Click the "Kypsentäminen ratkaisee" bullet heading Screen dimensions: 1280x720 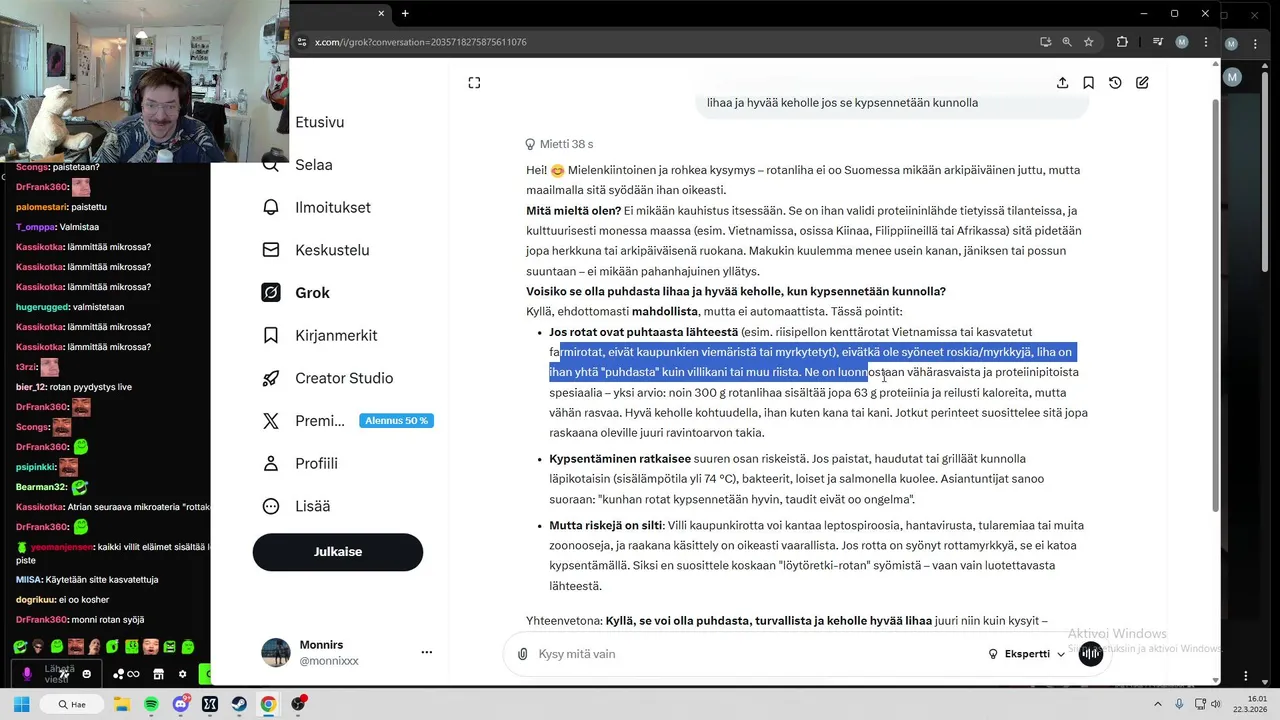(620, 459)
